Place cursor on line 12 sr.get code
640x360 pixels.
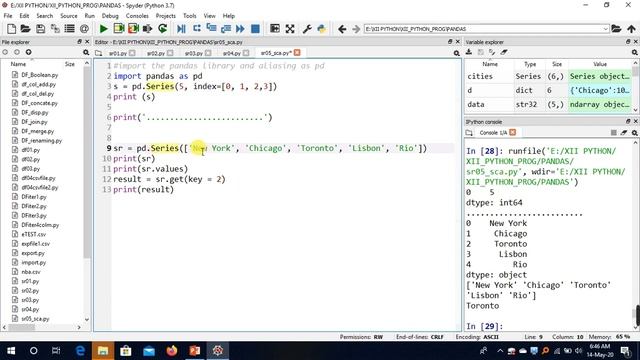tap(169, 179)
